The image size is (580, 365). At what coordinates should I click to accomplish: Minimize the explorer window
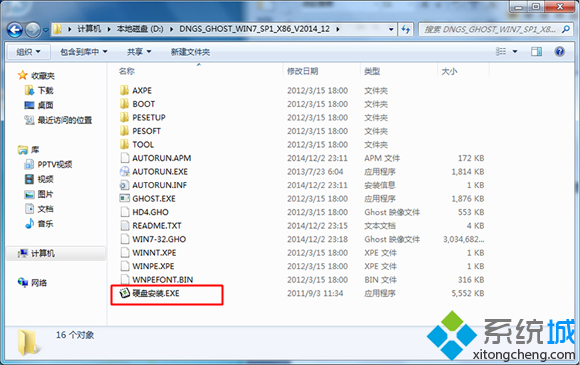click(x=519, y=6)
